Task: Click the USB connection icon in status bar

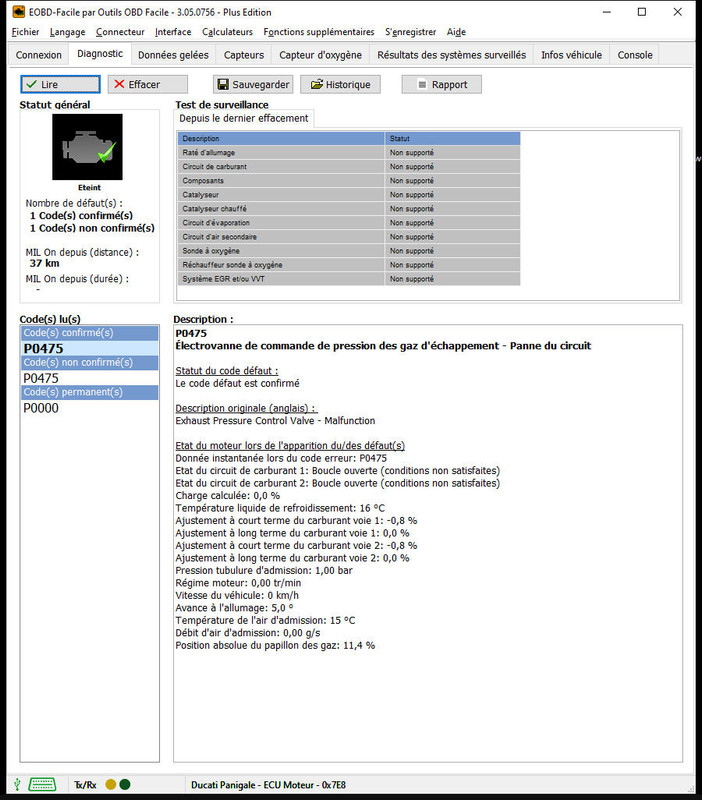Action: coord(17,784)
